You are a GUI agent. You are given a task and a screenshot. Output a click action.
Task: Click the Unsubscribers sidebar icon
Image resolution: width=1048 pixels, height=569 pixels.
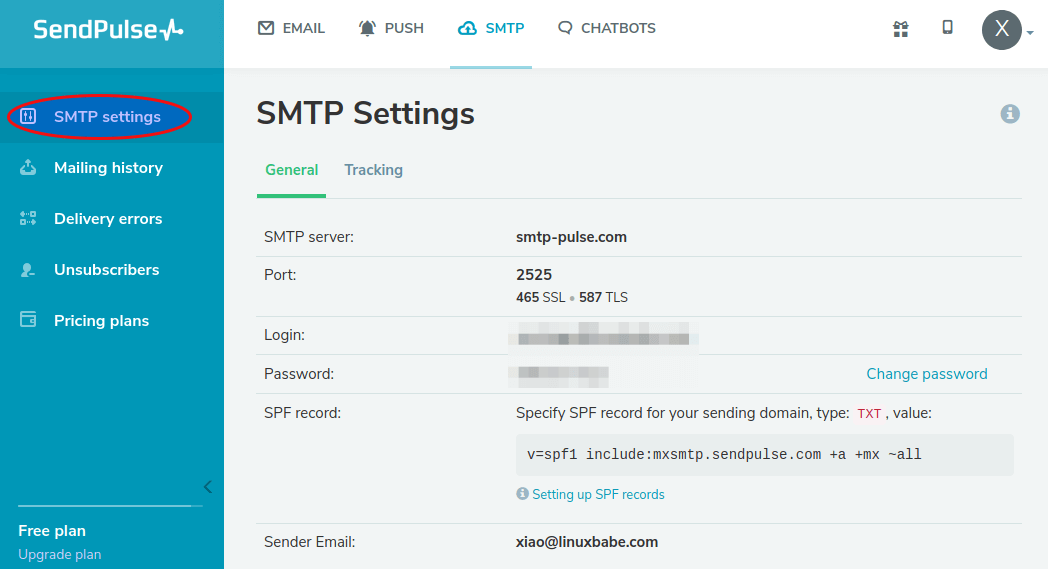28,270
